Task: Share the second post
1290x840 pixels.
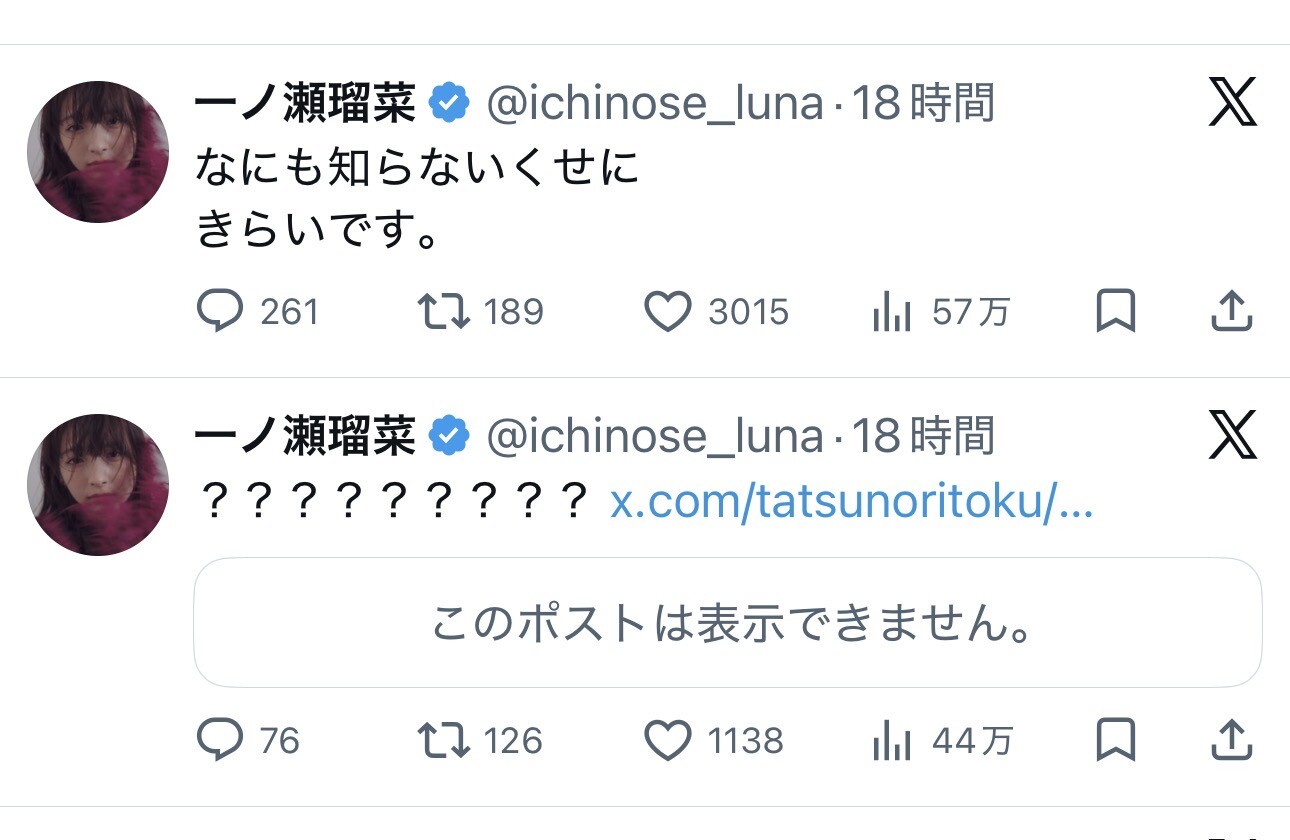Action: [1231, 741]
